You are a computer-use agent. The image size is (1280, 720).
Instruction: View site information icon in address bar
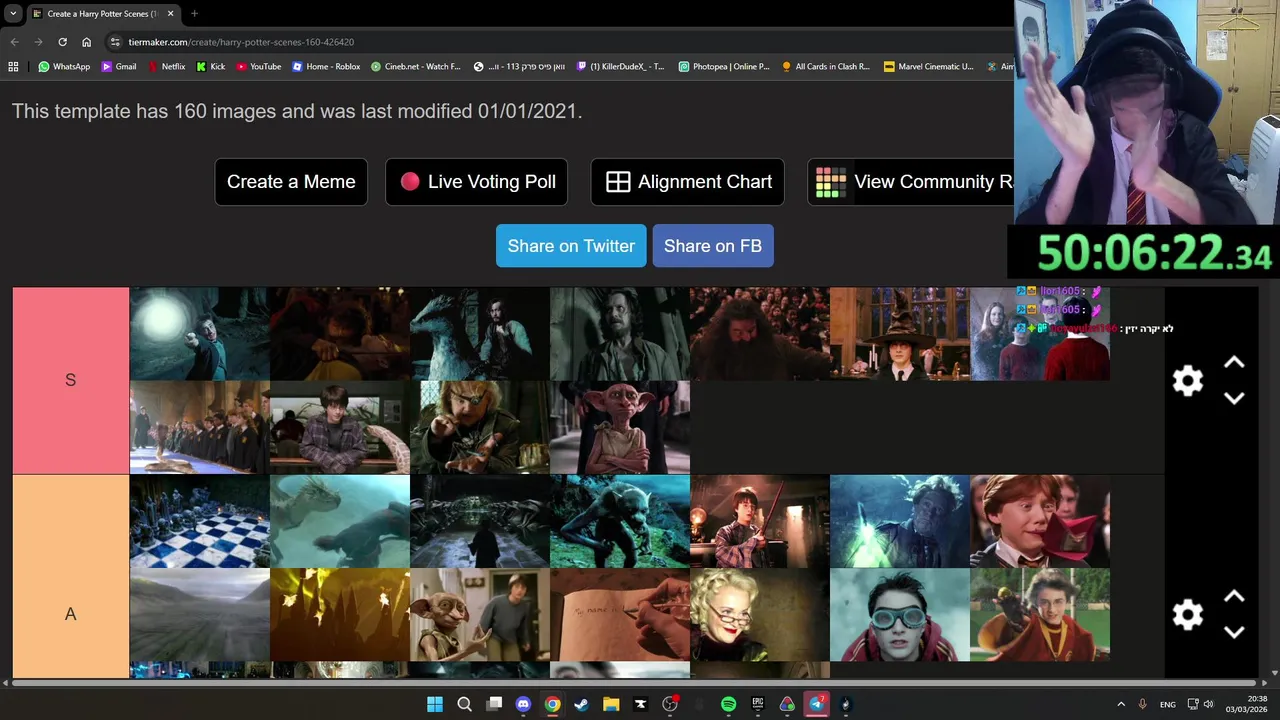coord(115,42)
